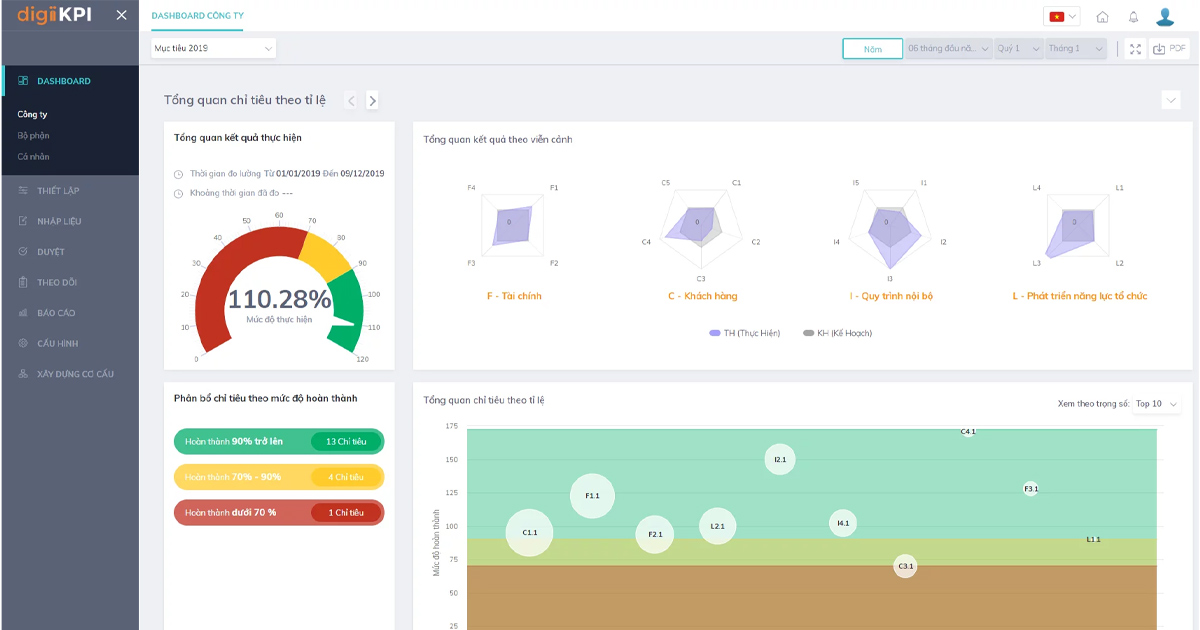The height and width of the screenshot is (630, 1200).
Task: Select Bộ phận in sidebar menu
Action: click(x=33, y=136)
